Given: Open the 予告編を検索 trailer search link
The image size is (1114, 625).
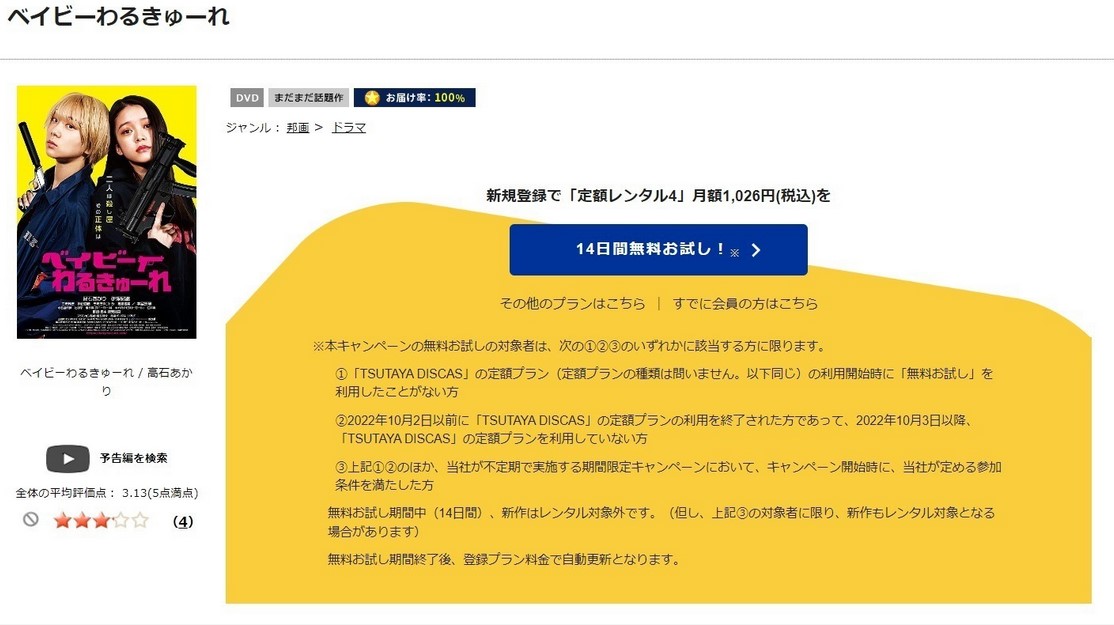Looking at the screenshot, I should tap(134, 458).
